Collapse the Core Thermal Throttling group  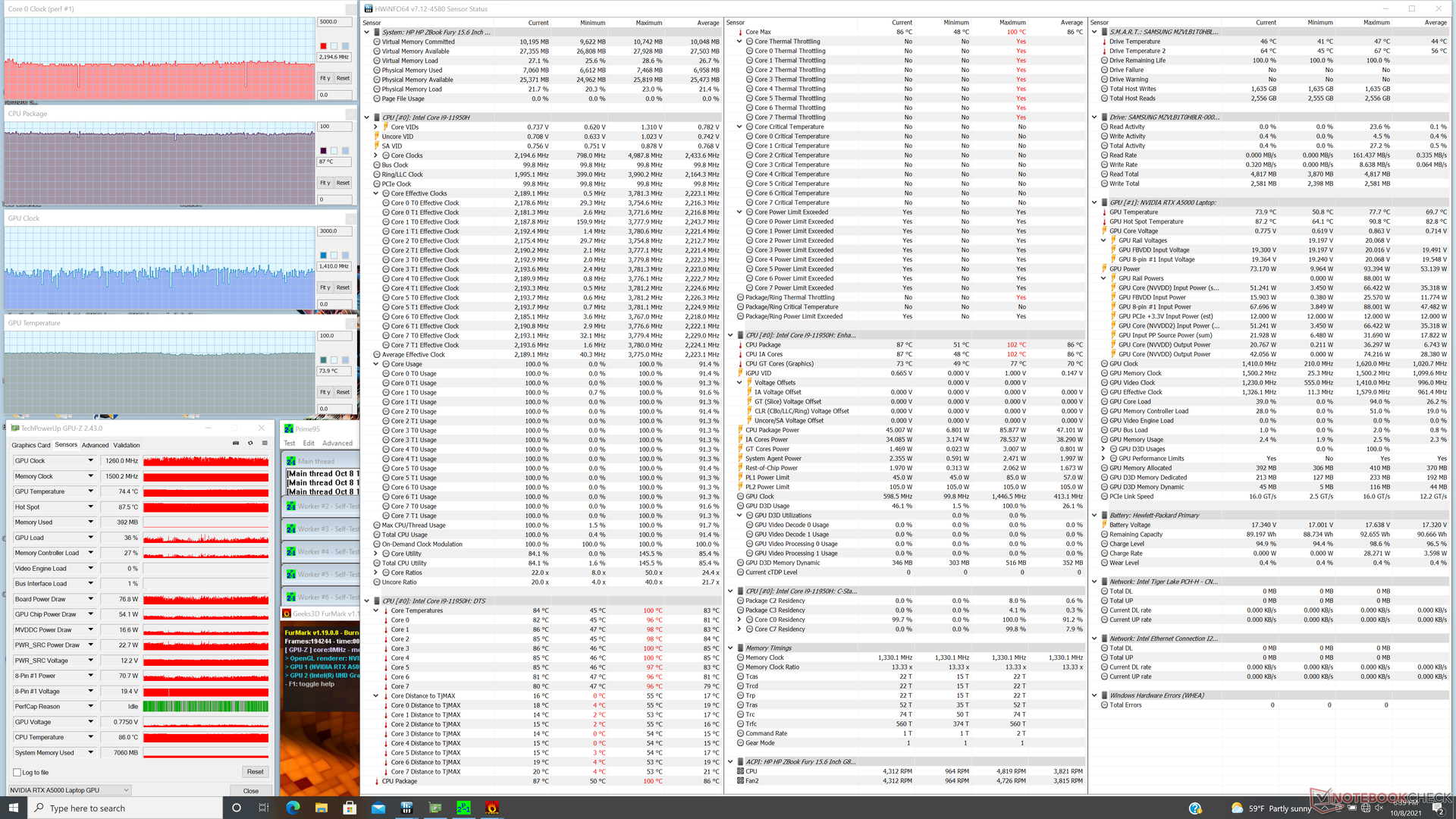[x=739, y=42]
